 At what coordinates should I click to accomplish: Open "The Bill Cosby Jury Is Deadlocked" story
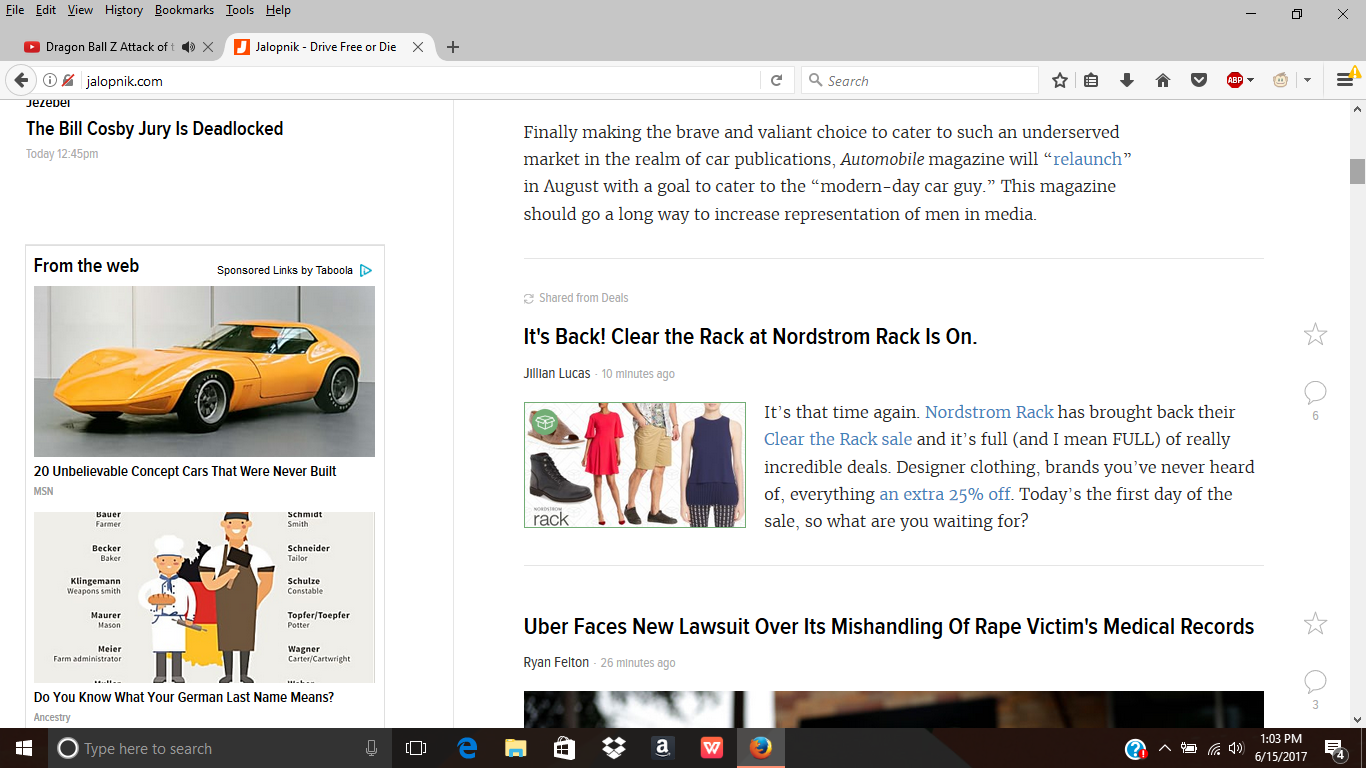click(155, 129)
